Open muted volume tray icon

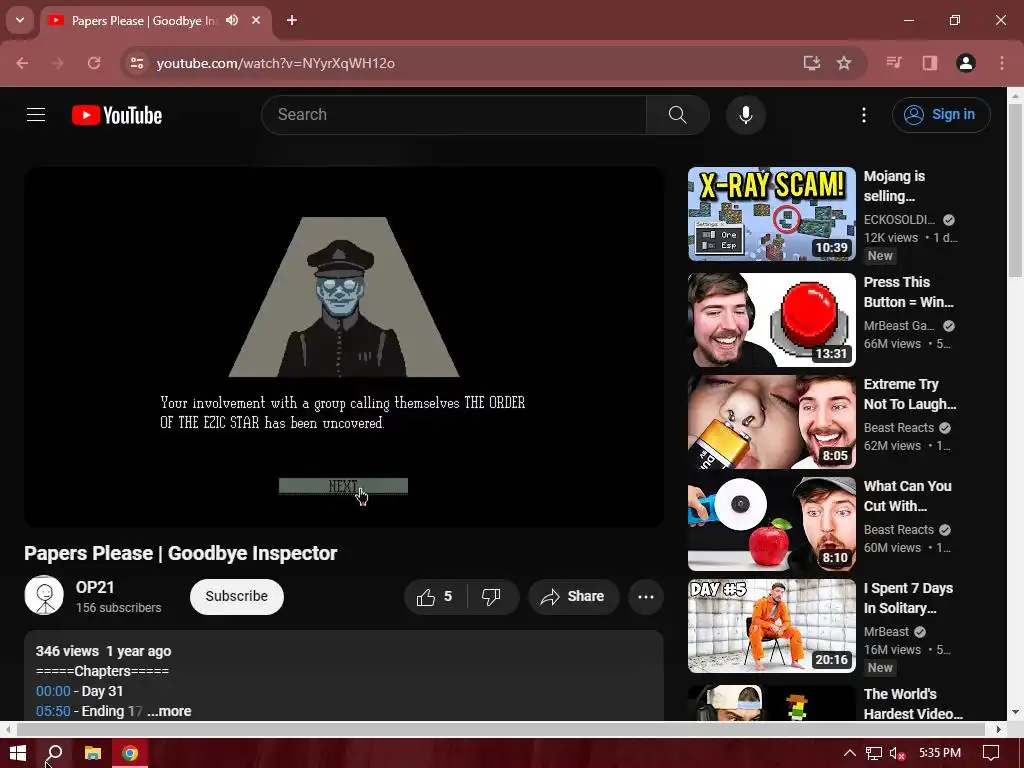897,753
